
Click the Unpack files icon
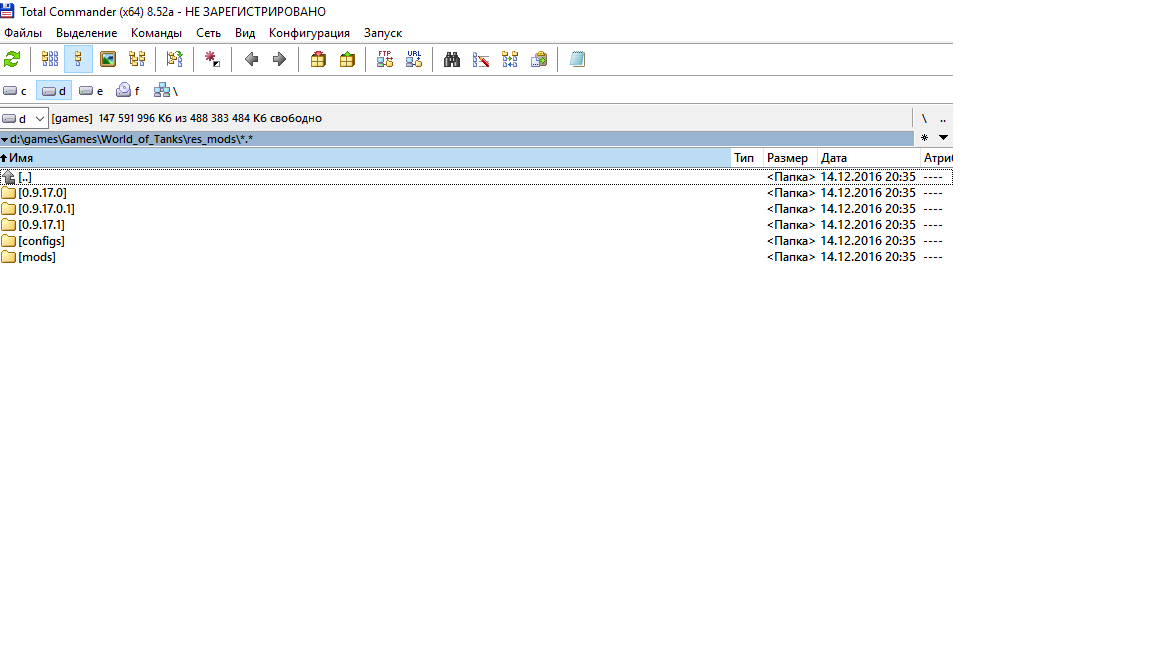(x=347, y=60)
